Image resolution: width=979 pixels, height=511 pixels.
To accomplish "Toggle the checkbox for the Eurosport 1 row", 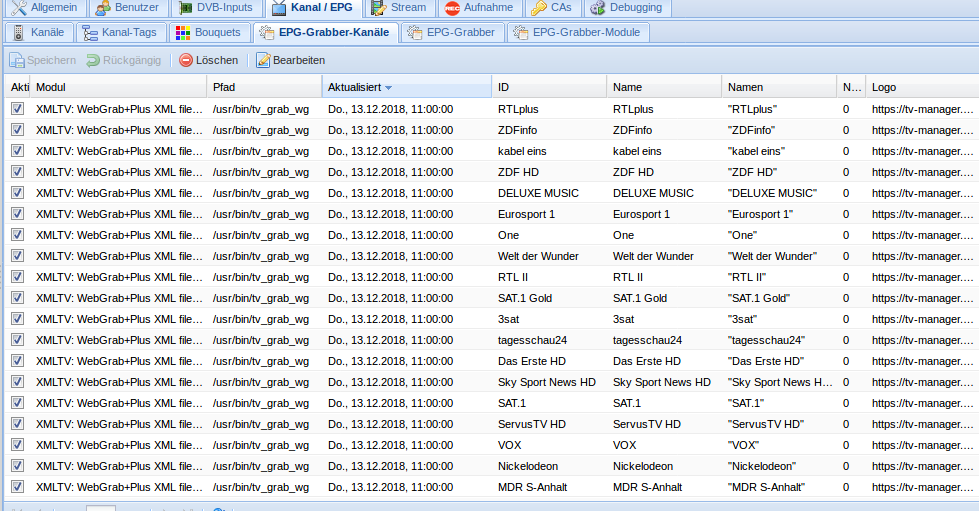I will tap(17, 214).
